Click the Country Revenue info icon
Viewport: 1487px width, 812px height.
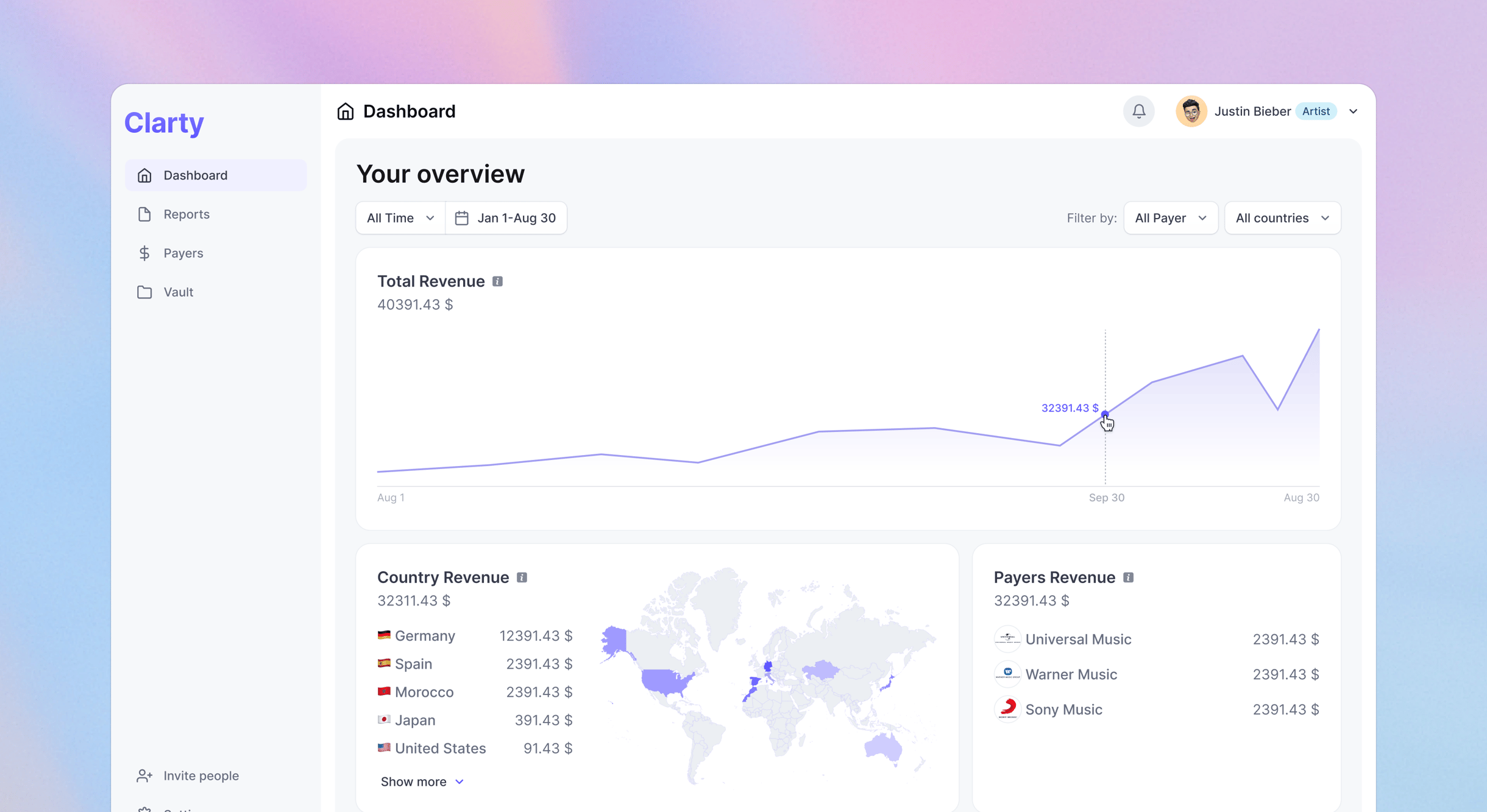522,577
